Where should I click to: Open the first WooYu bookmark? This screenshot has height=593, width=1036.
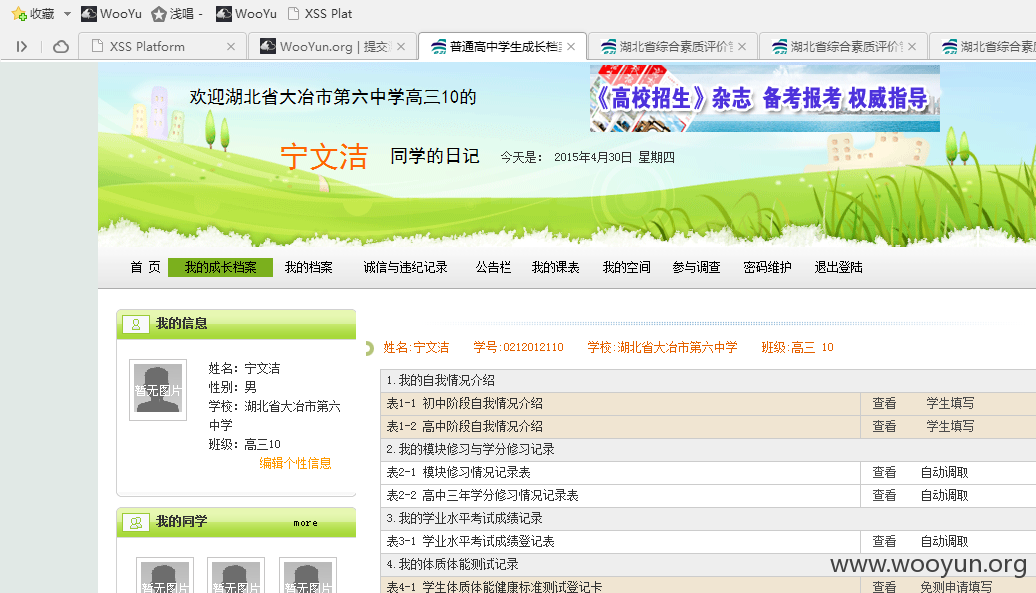tap(111, 14)
